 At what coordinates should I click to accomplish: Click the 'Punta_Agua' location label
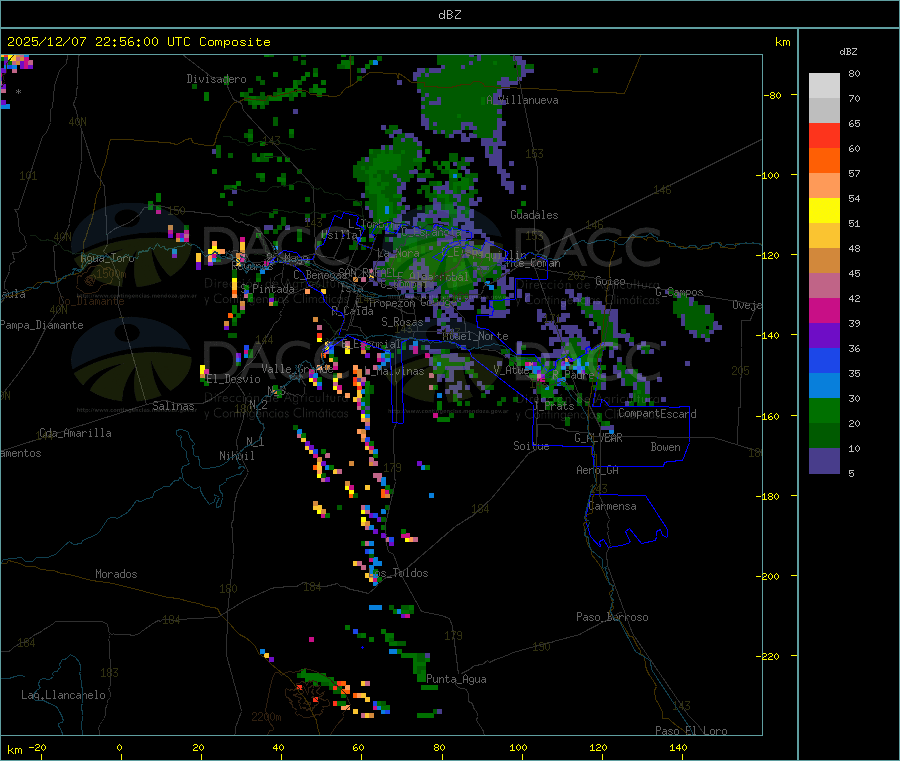point(456,679)
